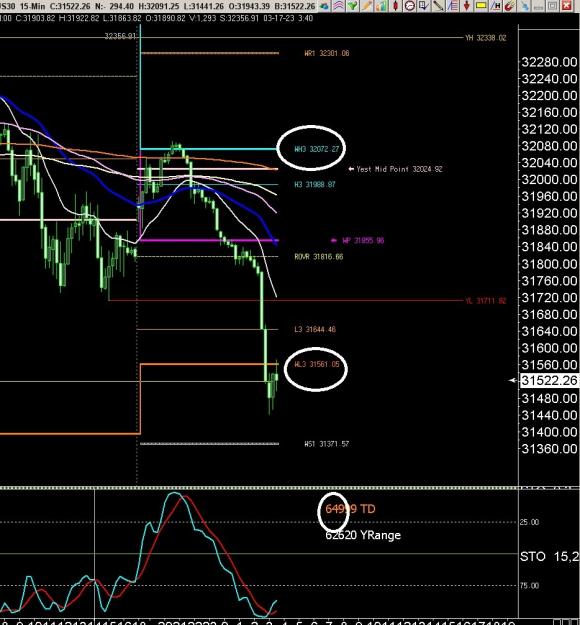Click the red down-arrow marker tool
This screenshot has width=580, height=625.
point(466,6)
